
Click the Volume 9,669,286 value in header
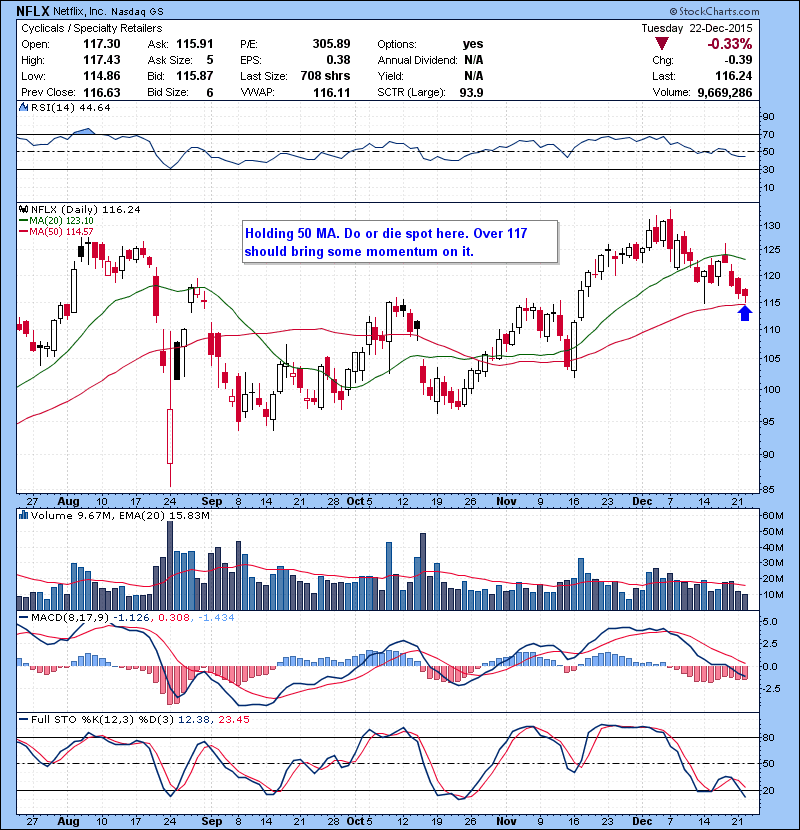coord(746,92)
